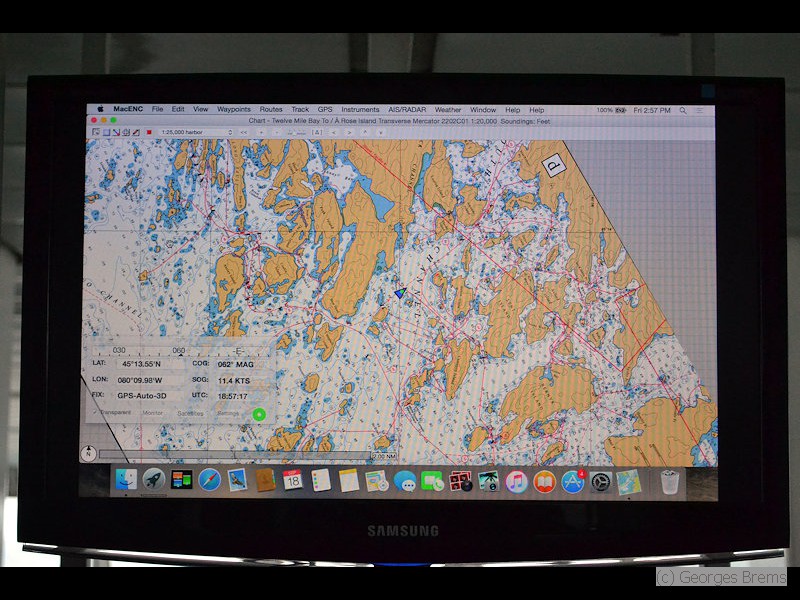Open the Trash in the Dock

[670, 482]
